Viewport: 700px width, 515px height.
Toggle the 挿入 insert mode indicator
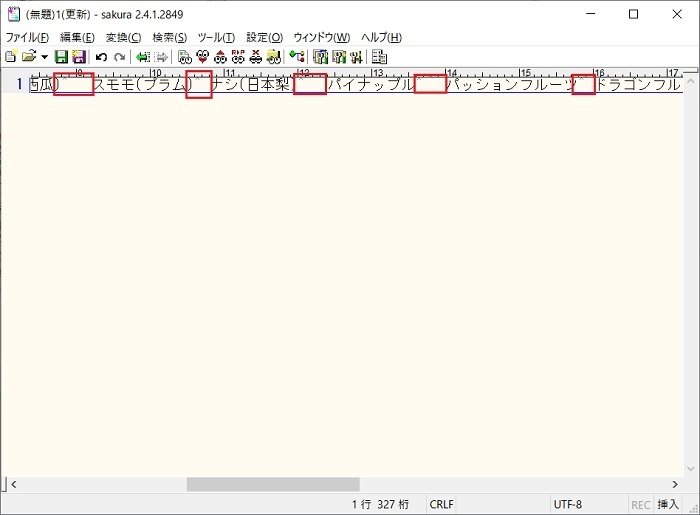pos(668,504)
